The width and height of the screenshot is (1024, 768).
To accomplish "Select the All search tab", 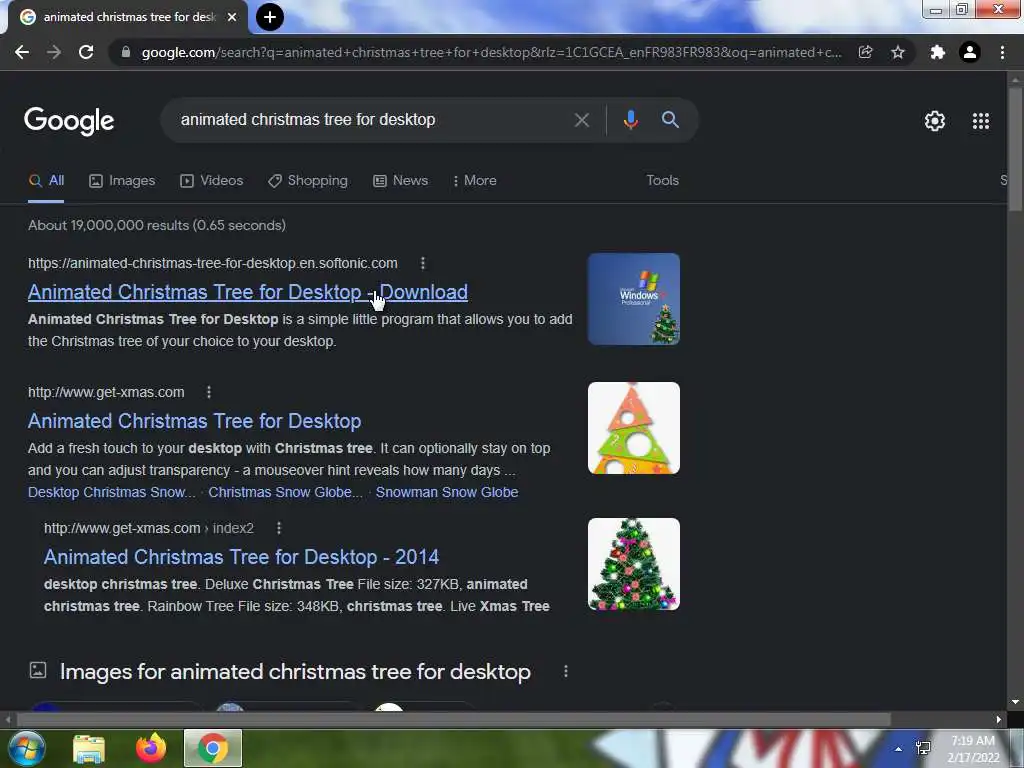I will (x=46, y=180).
